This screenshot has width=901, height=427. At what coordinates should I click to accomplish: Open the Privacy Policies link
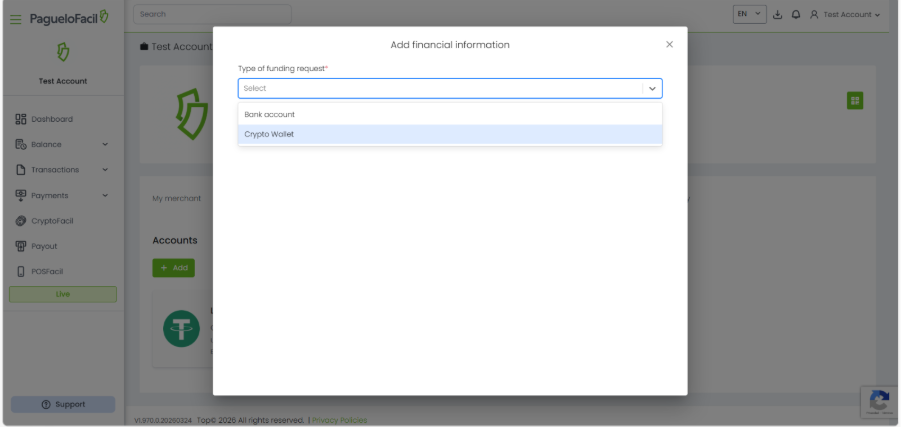pyautogui.click(x=339, y=420)
